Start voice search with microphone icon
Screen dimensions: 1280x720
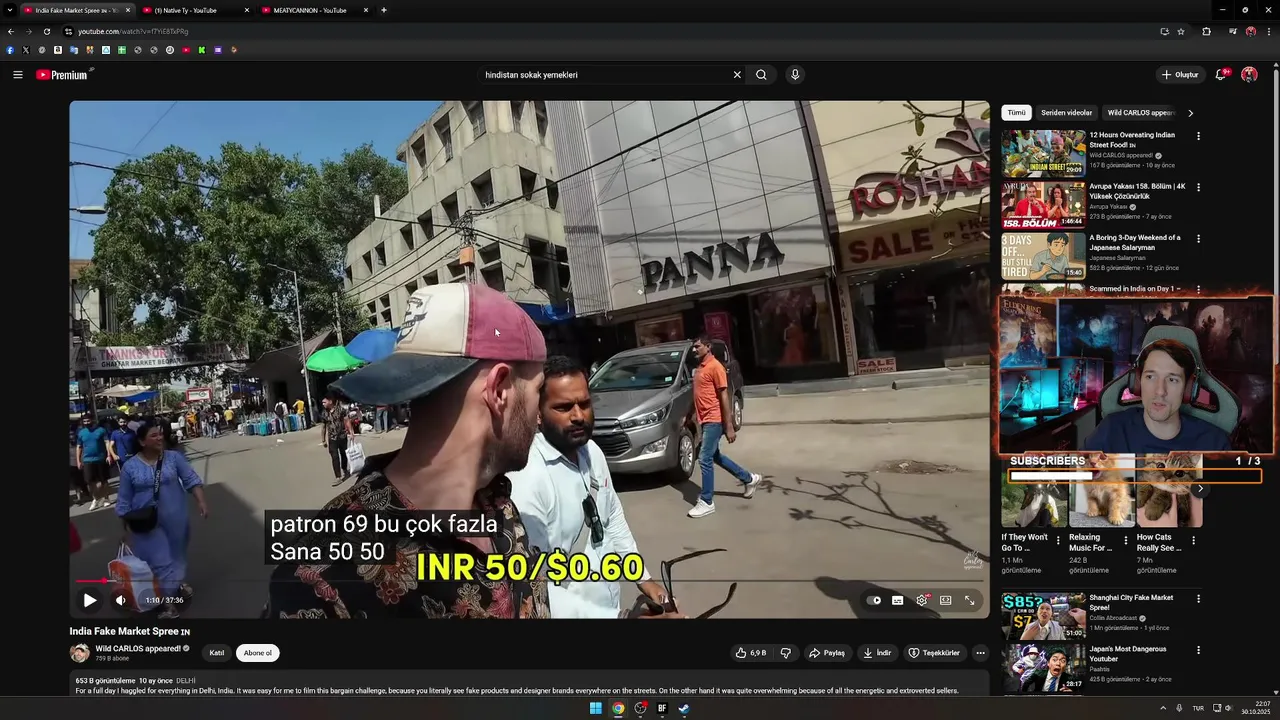pyautogui.click(x=795, y=75)
